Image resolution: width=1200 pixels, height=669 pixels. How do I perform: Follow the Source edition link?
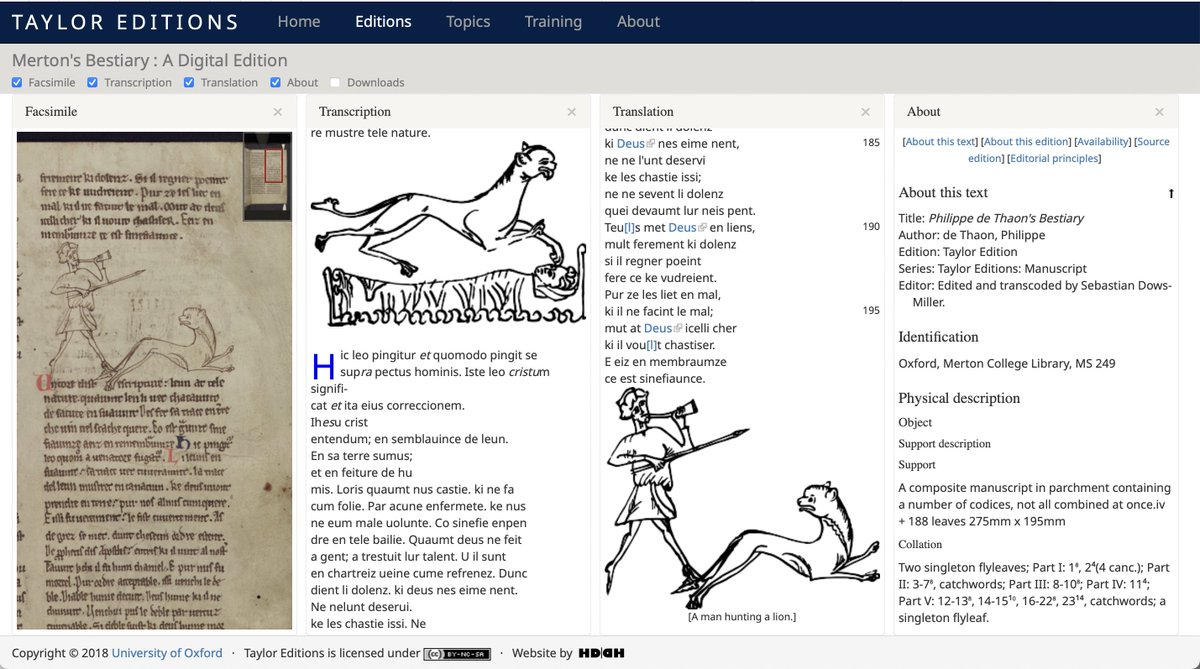1068,150
